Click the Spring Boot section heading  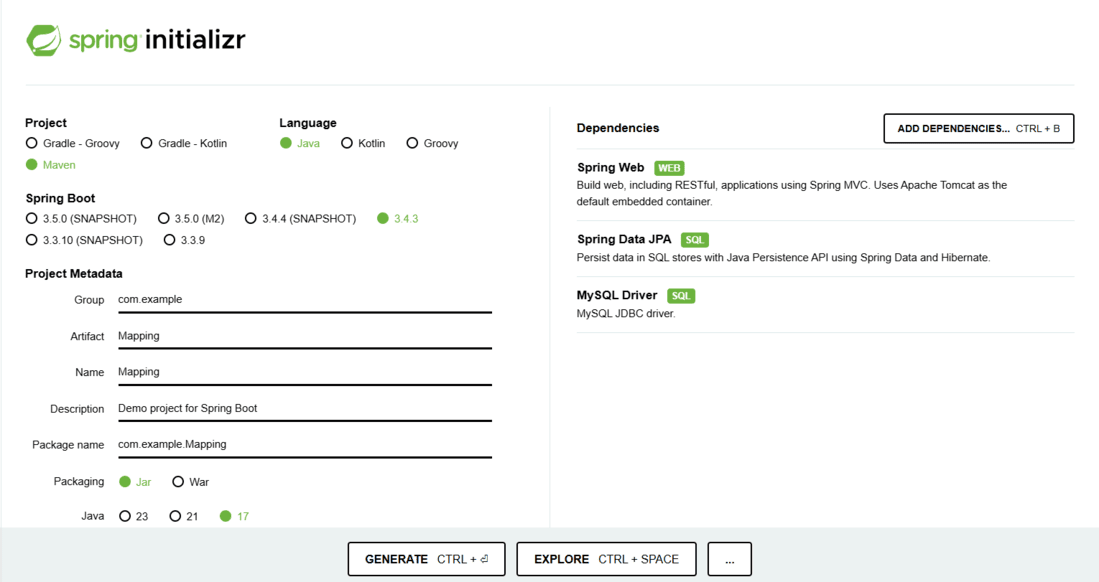[60, 198]
